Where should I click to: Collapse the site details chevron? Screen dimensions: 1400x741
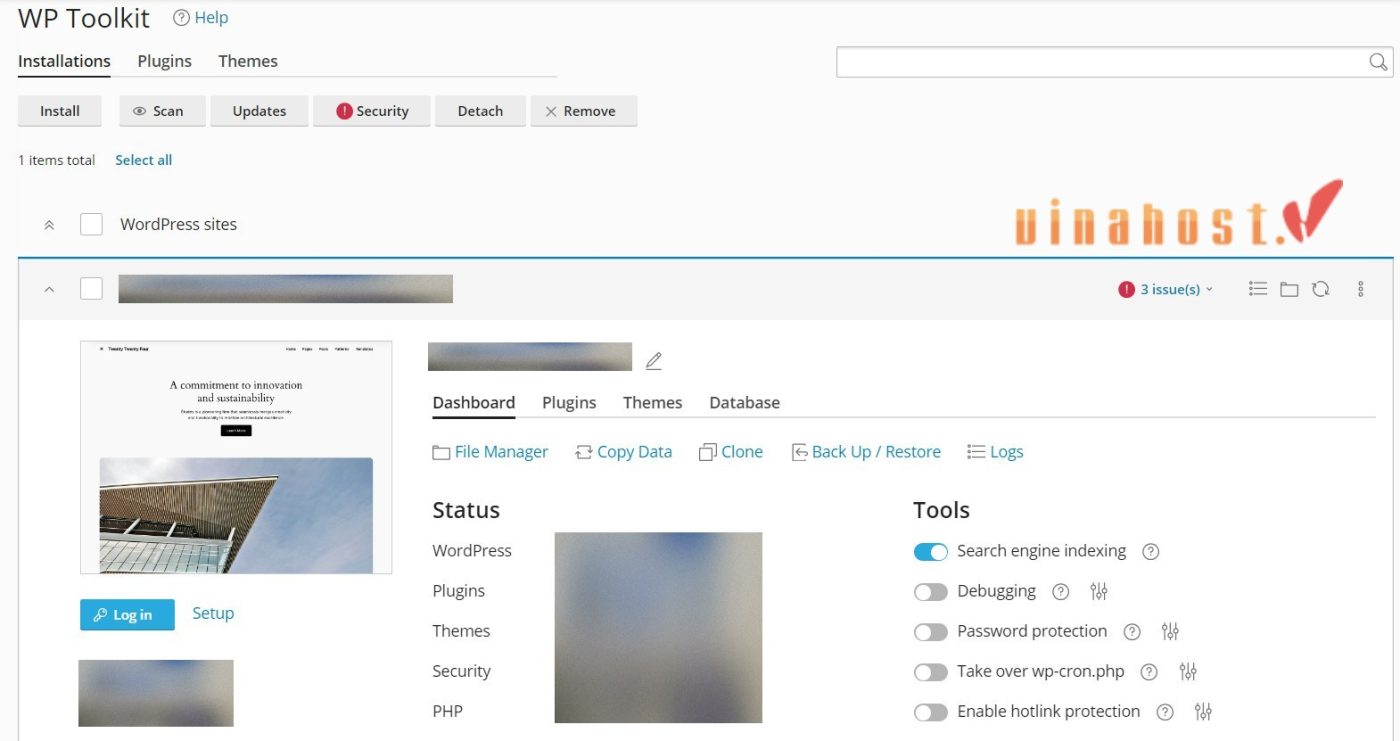pos(49,289)
